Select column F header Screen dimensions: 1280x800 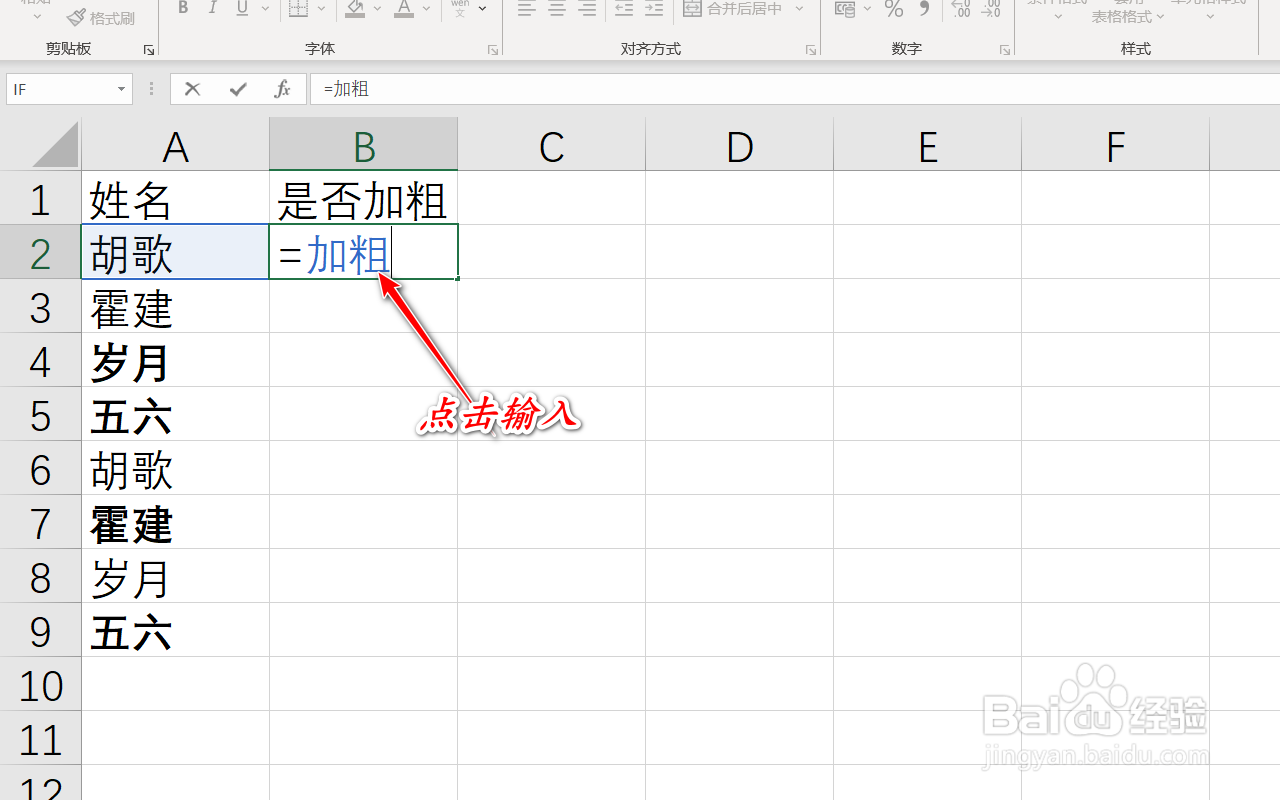[x=1116, y=146]
